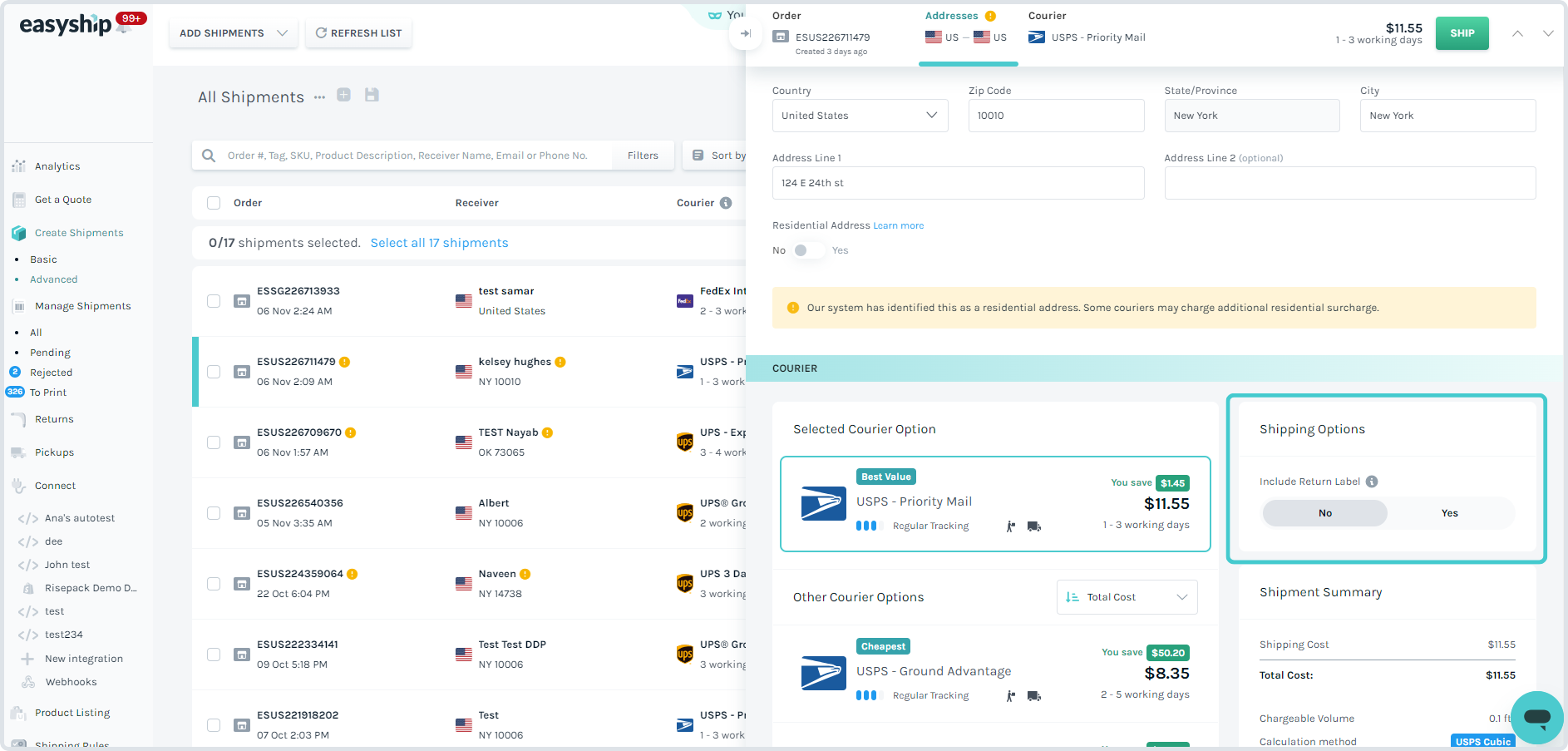1568x751 pixels.
Task: Open the Add Shipments dropdown
Action: [233, 33]
